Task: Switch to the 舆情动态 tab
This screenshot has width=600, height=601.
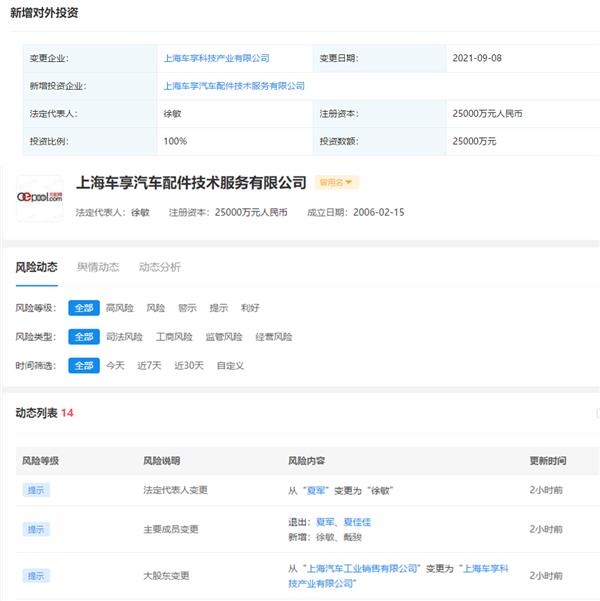Action: coord(98,267)
